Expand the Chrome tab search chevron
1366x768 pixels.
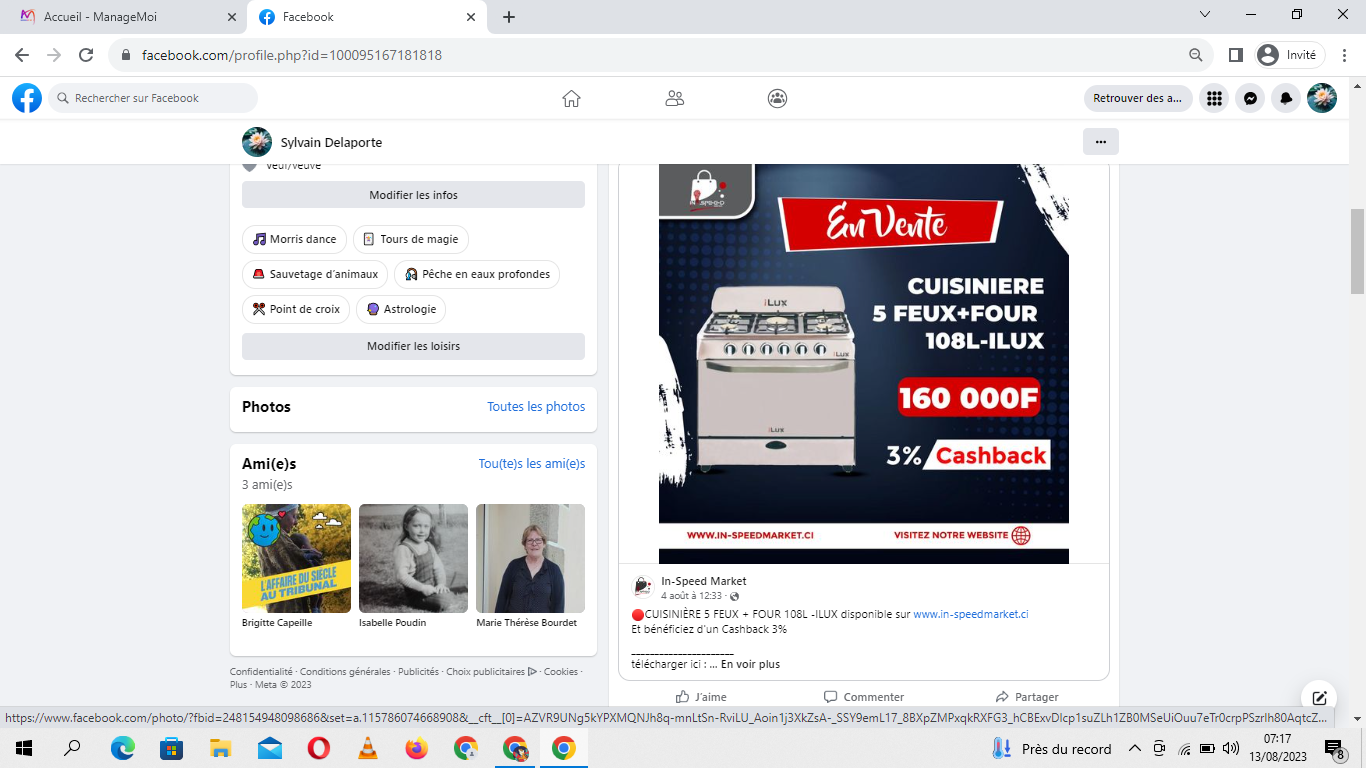point(1205,15)
